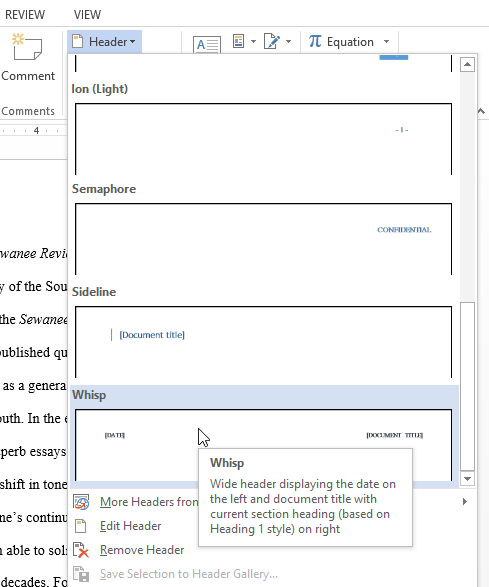Screen dimensions: 489x587
Task: Click the ruler at mark 4
Action: point(36,130)
